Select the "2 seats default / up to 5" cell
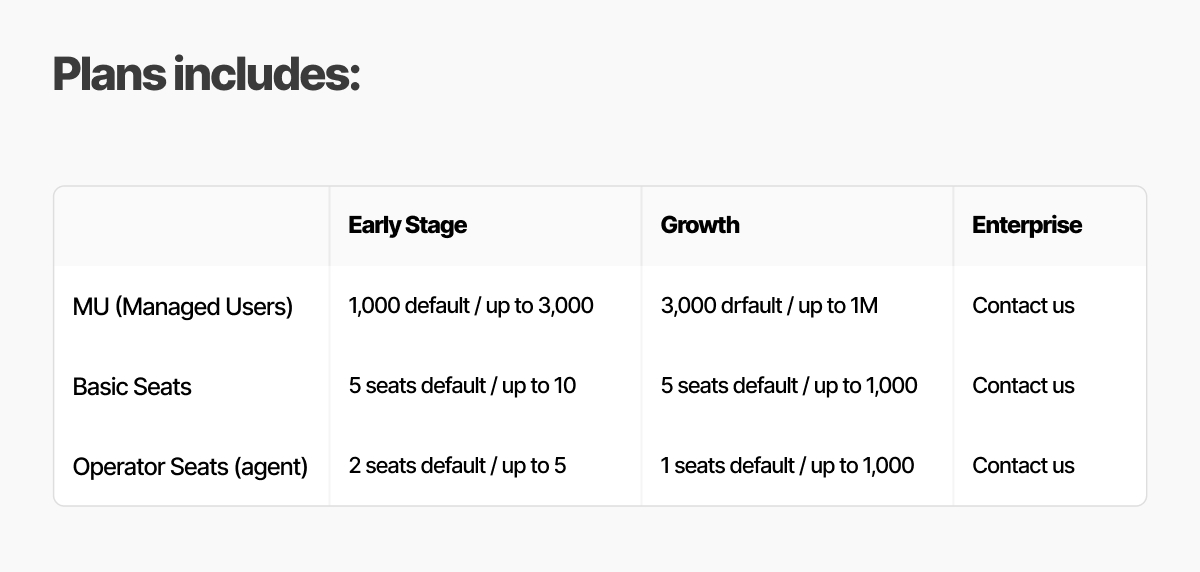The height and width of the screenshot is (572, 1200). 457,465
